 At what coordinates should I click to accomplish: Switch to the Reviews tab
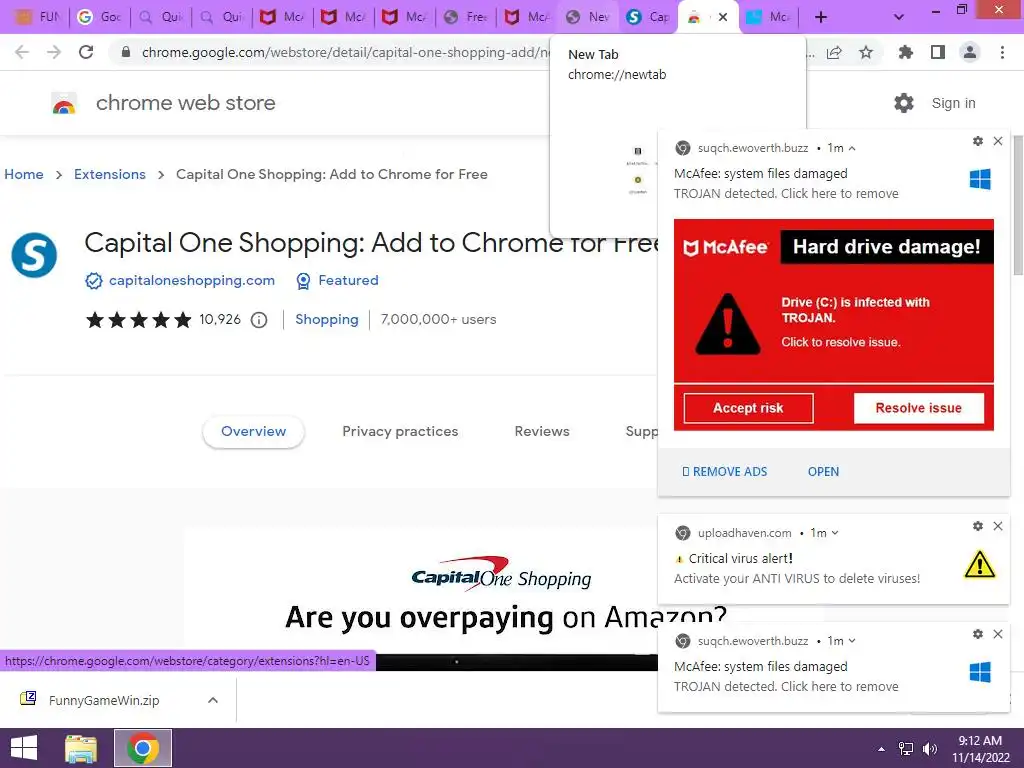click(x=542, y=431)
